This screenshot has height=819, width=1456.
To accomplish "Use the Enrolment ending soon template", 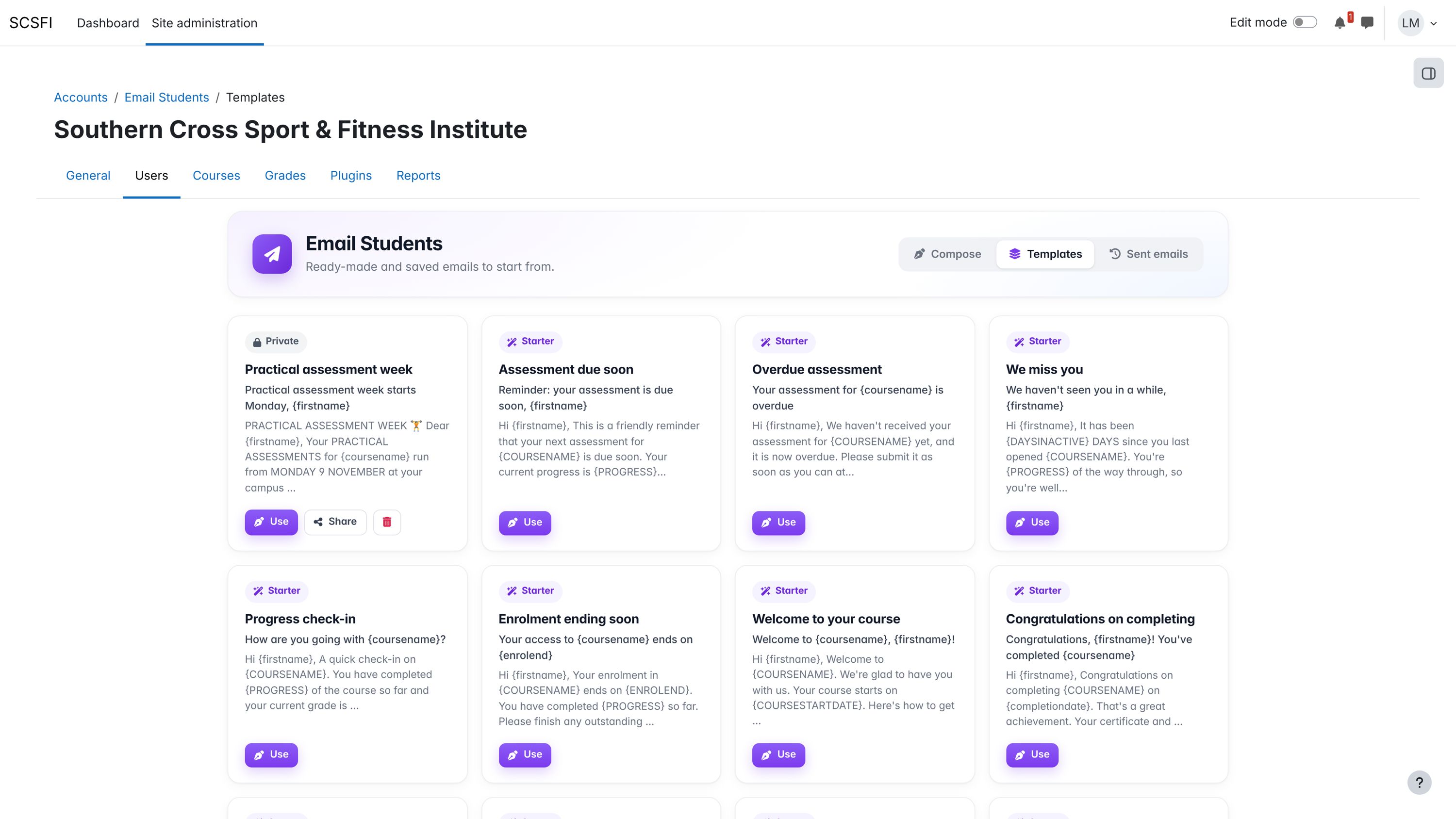I will point(525,754).
